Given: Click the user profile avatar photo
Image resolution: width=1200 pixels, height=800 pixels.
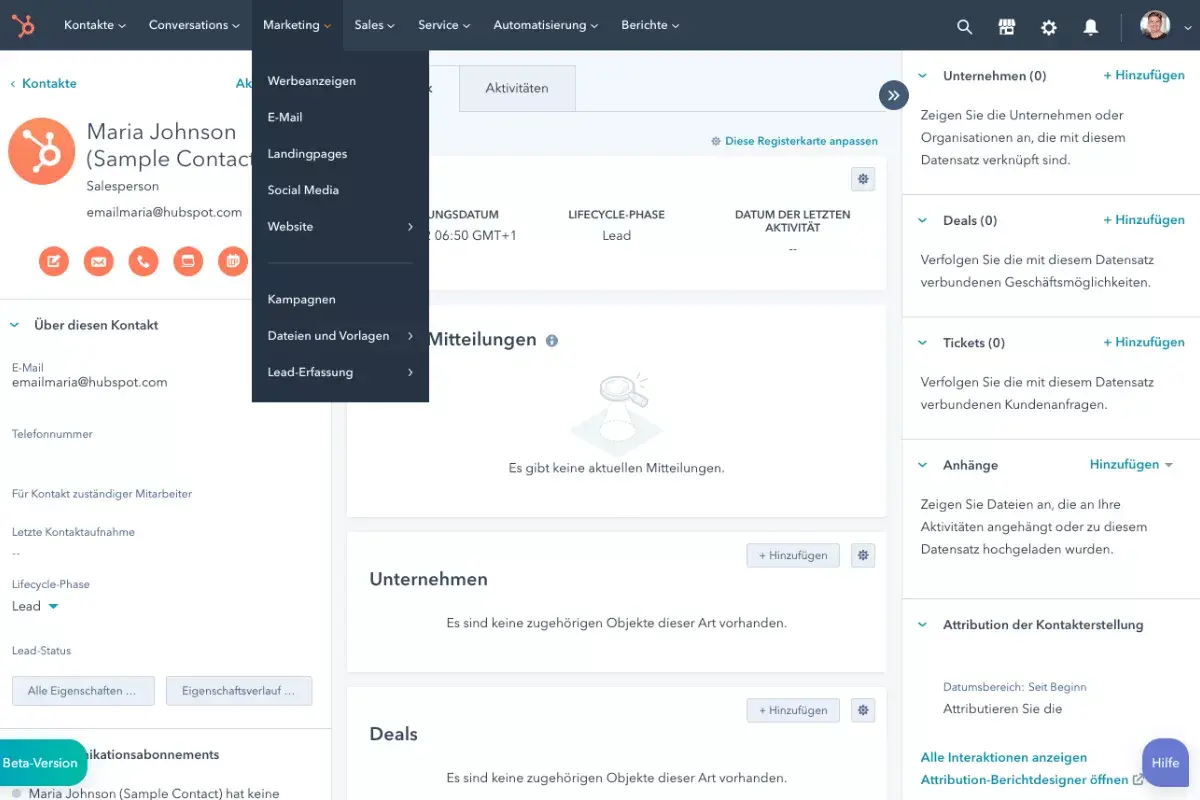Looking at the screenshot, I should pos(1154,26).
